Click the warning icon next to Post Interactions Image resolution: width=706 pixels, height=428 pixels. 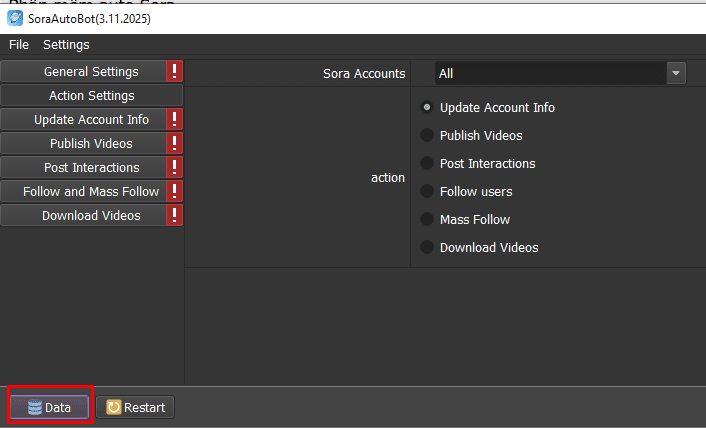174,168
